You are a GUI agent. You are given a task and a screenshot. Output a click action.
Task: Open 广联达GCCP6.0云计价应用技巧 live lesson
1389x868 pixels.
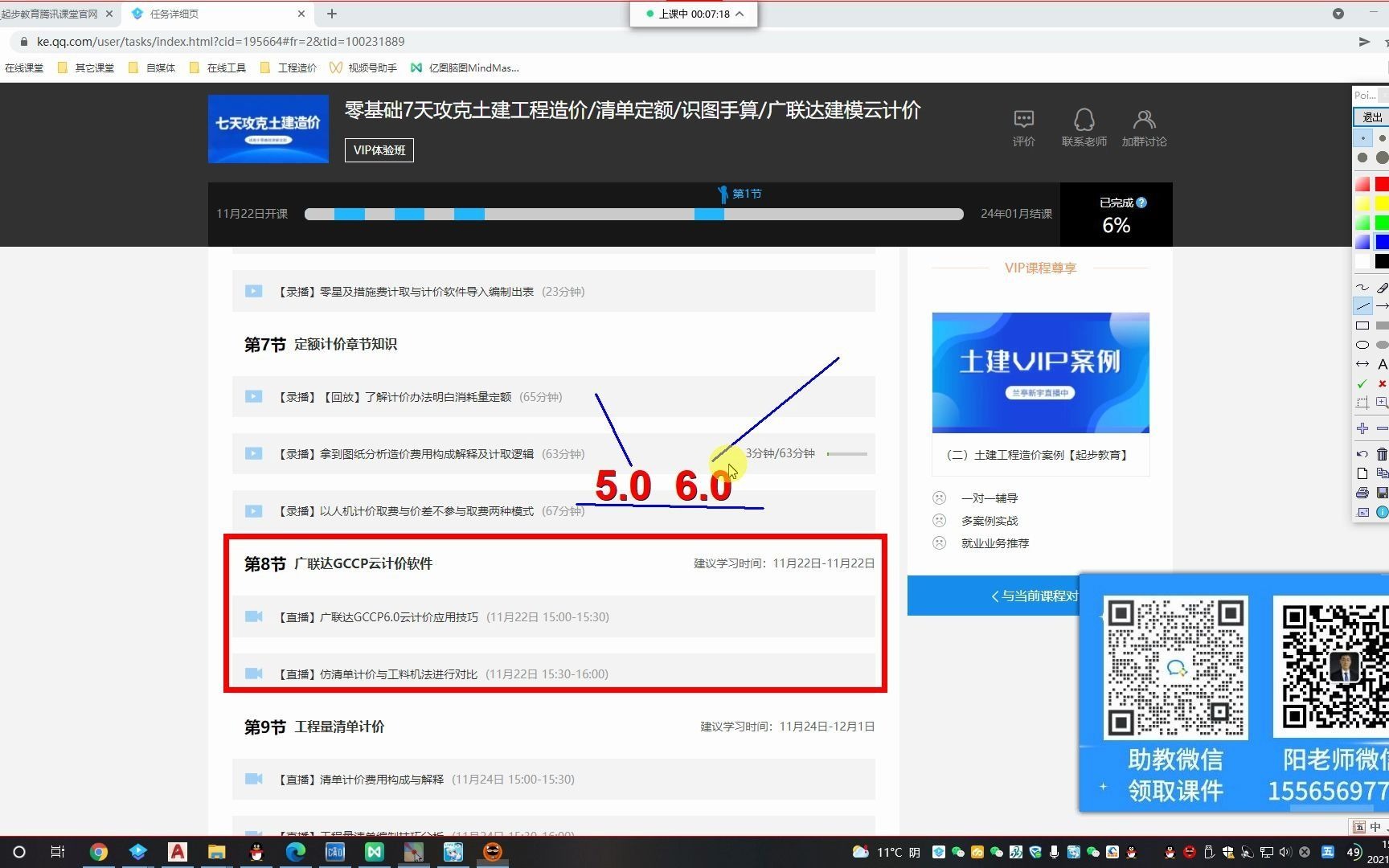click(x=553, y=617)
